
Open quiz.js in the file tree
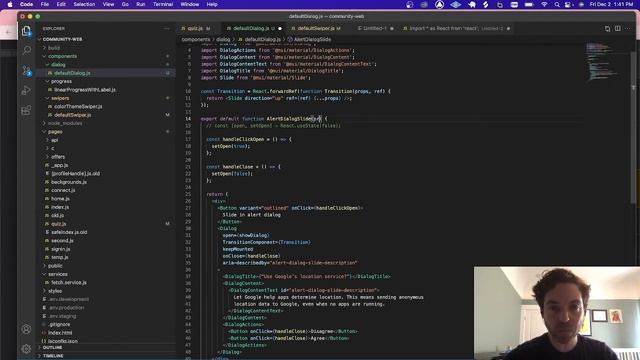(58, 224)
